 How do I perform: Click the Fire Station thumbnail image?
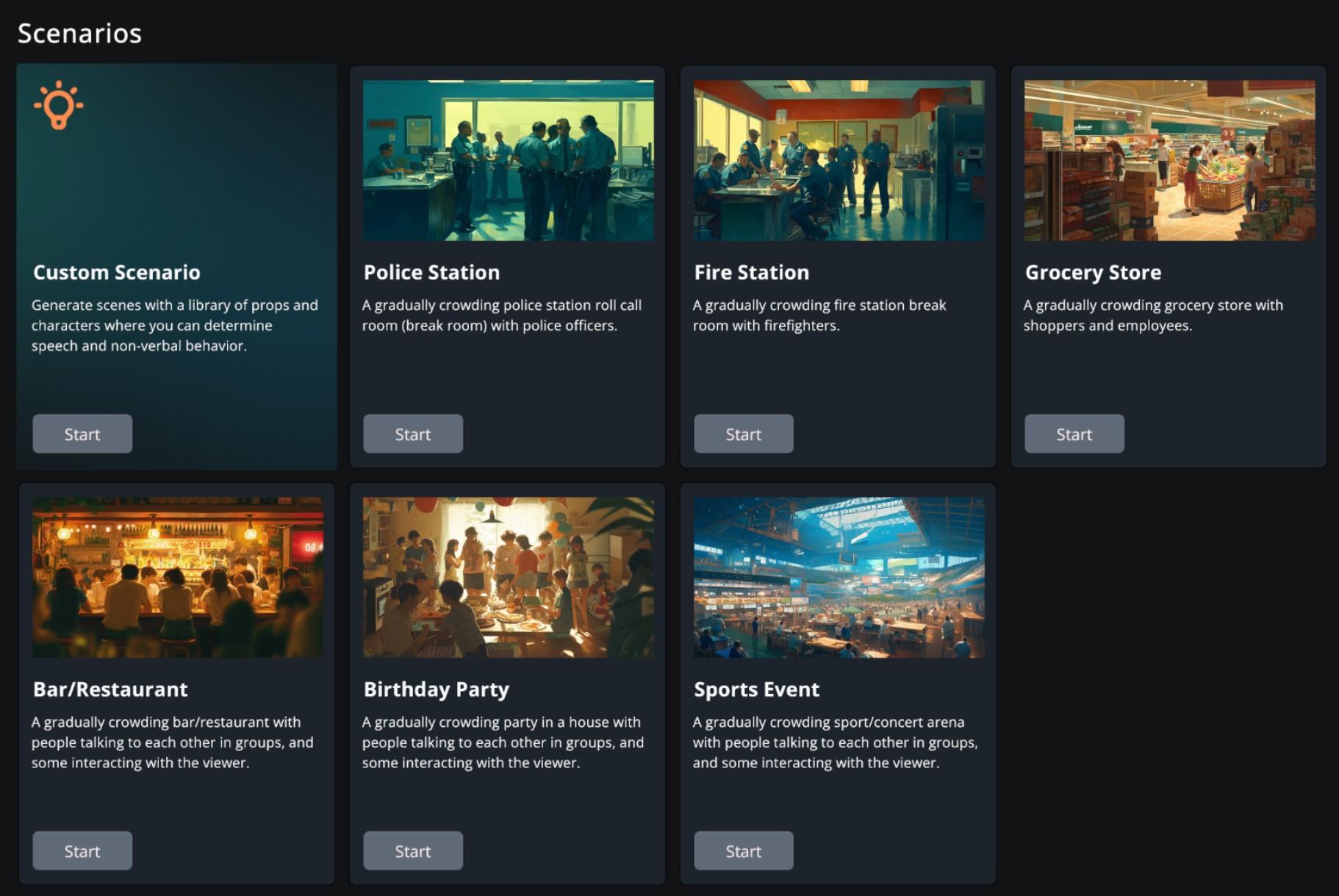point(839,160)
